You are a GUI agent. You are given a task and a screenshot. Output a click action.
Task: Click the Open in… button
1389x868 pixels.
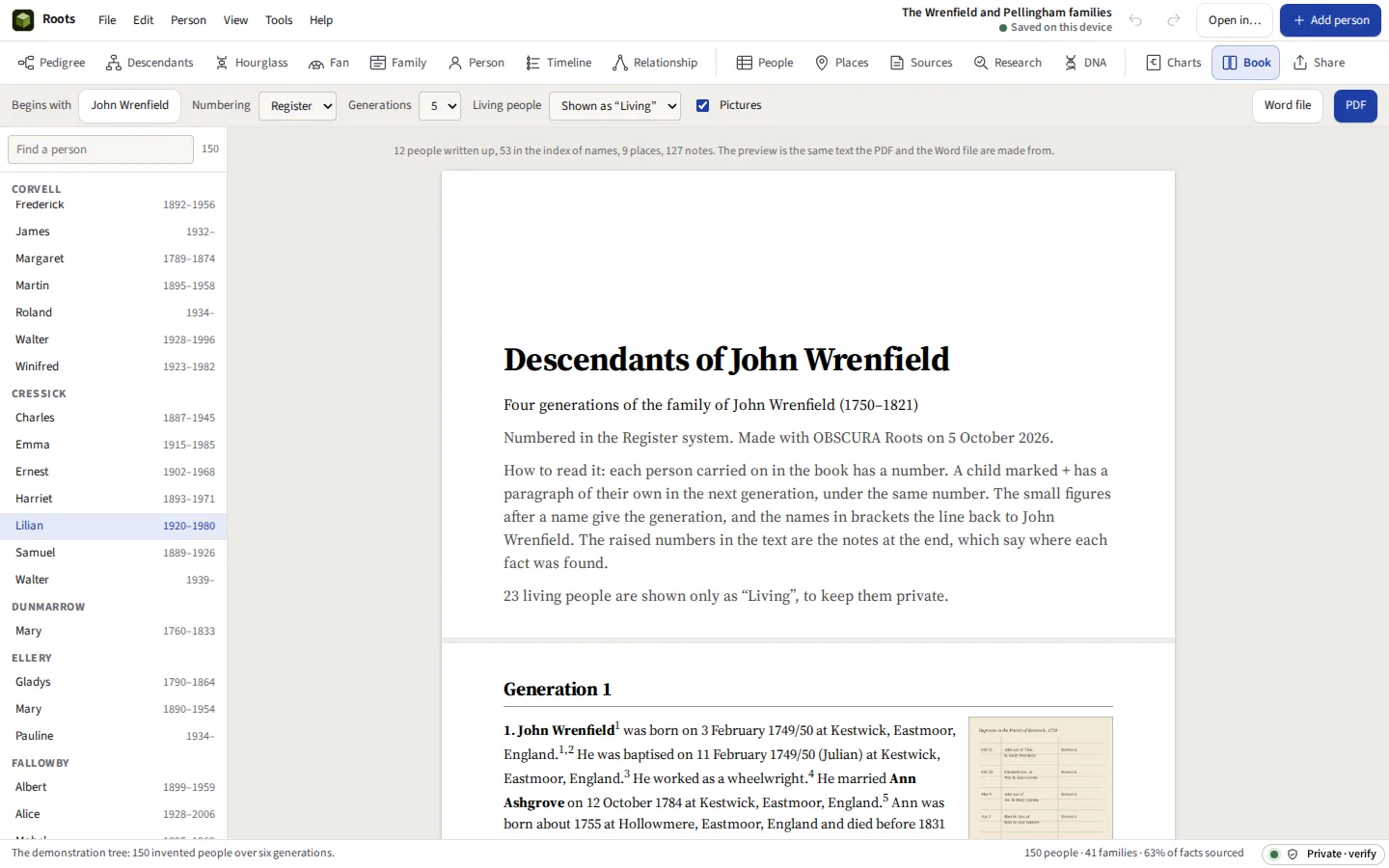[1235, 20]
